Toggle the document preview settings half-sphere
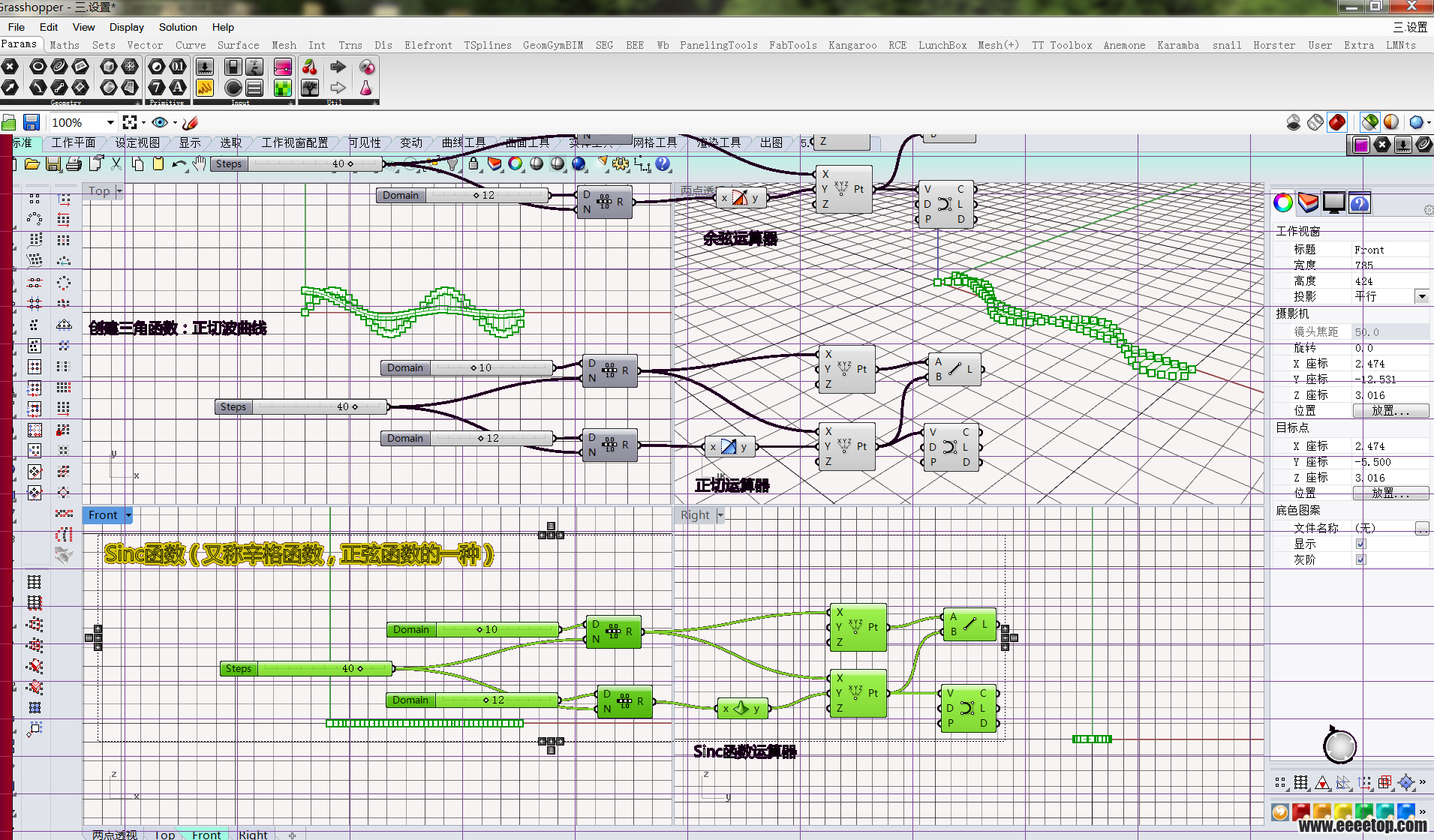Screen dimensions: 1434x840 coord(1391,122)
